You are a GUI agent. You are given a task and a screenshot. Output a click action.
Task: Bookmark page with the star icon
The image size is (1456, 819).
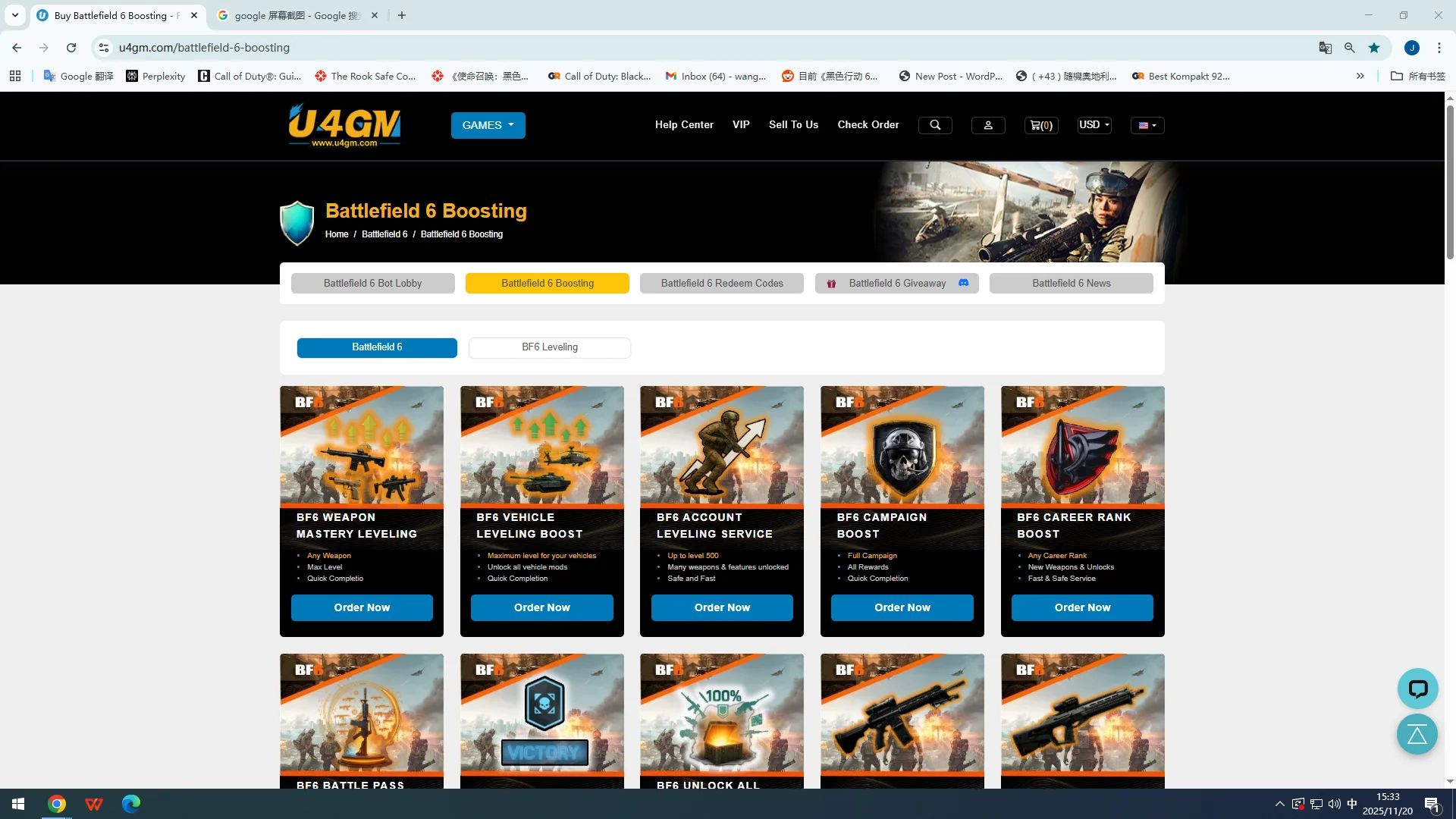(x=1374, y=48)
